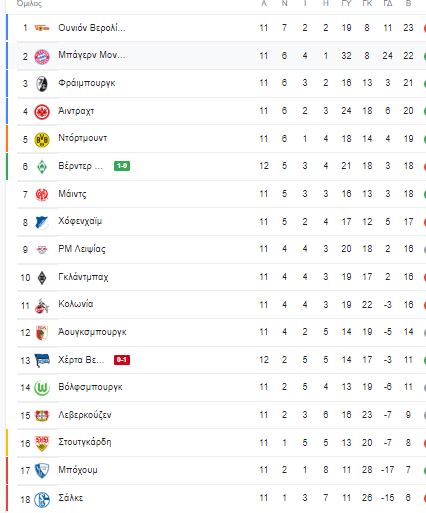Image resolution: width=426 pixels, height=513 pixels.
Task: Select the Άουγκσμπουργκ team name
Action: [92, 332]
